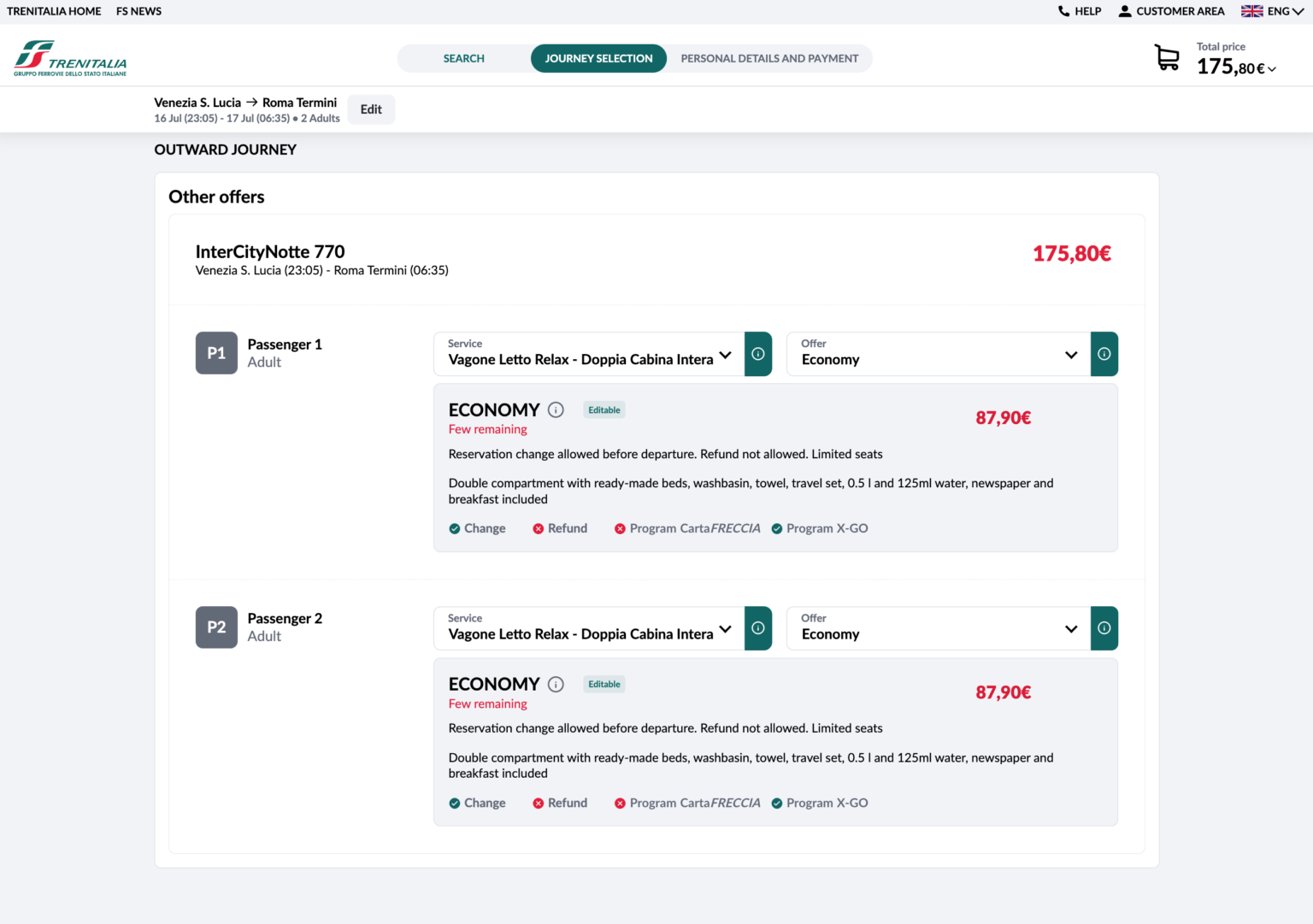
Task: Click Passenger 2 Refund cross icon
Action: tap(539, 803)
